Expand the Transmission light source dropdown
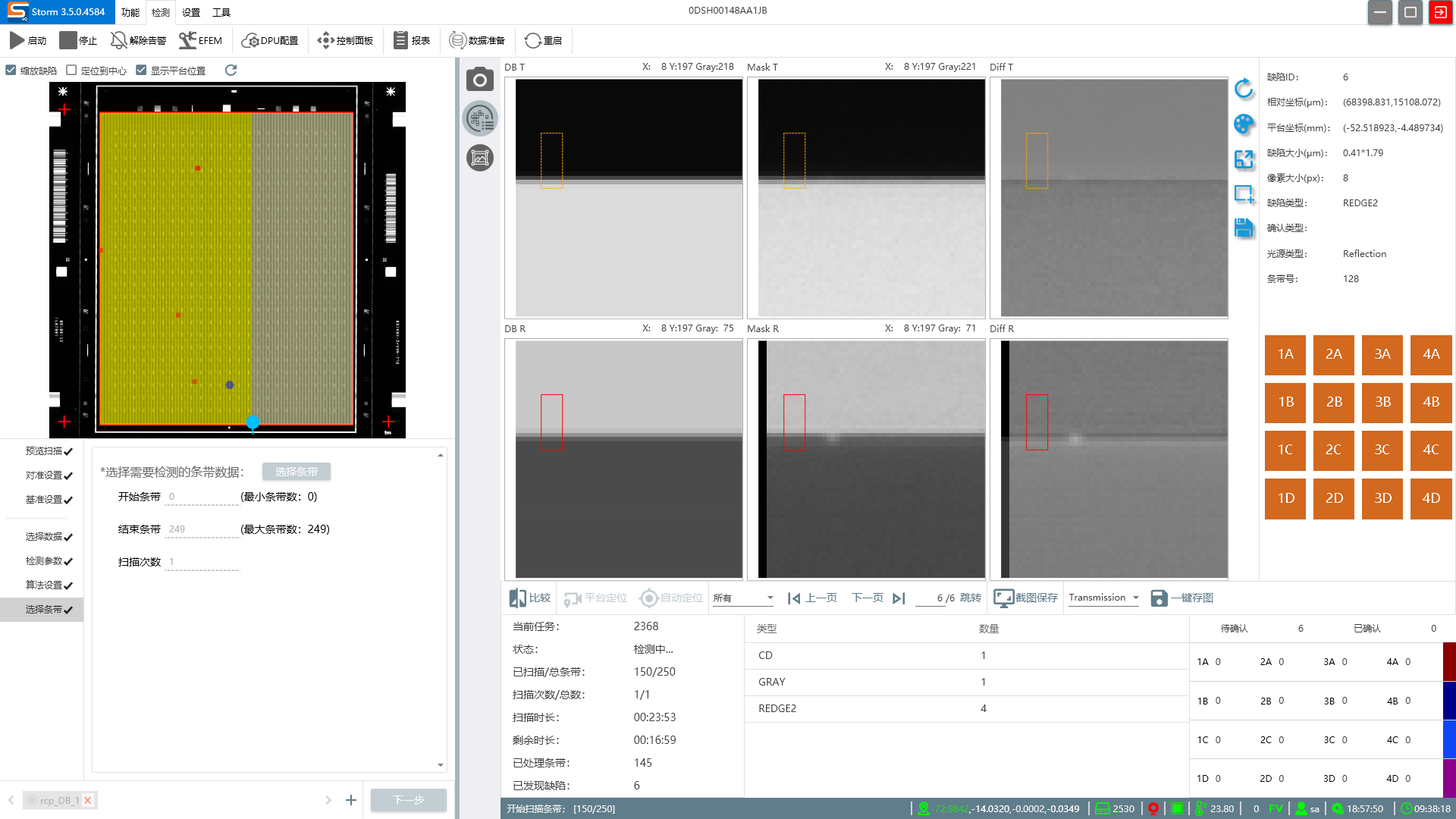This screenshot has height=819, width=1456. tap(1104, 598)
